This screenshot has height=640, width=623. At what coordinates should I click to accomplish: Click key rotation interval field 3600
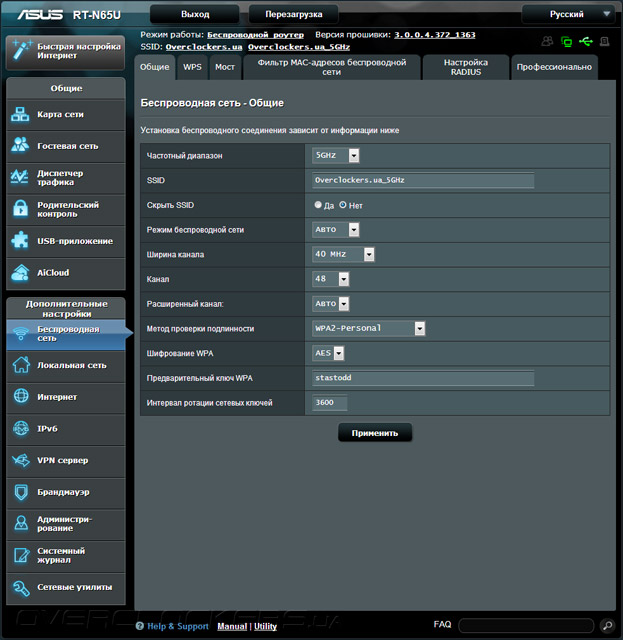coord(329,402)
